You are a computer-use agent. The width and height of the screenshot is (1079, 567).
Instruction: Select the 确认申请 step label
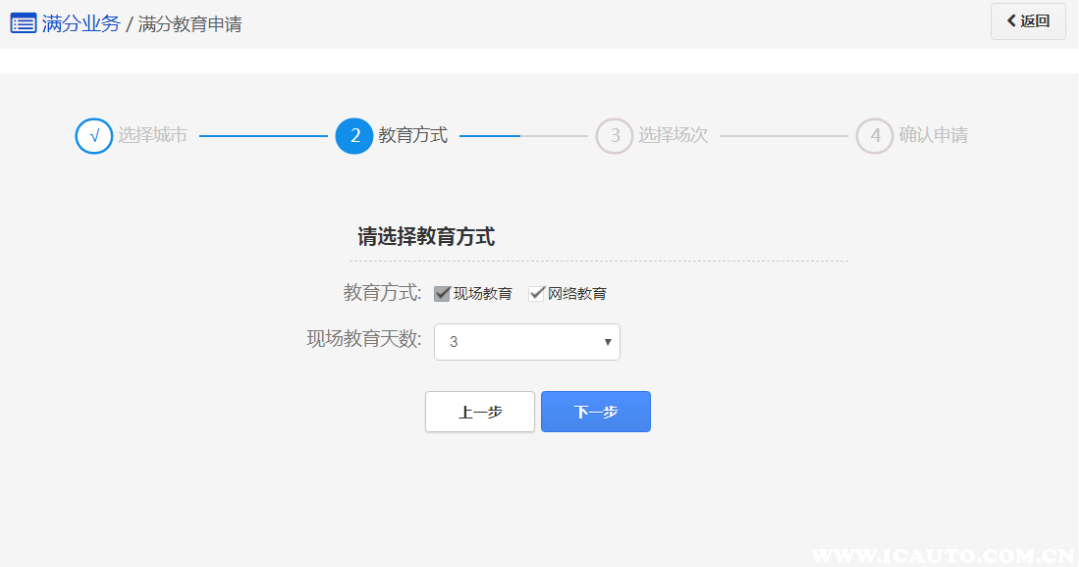(933, 136)
